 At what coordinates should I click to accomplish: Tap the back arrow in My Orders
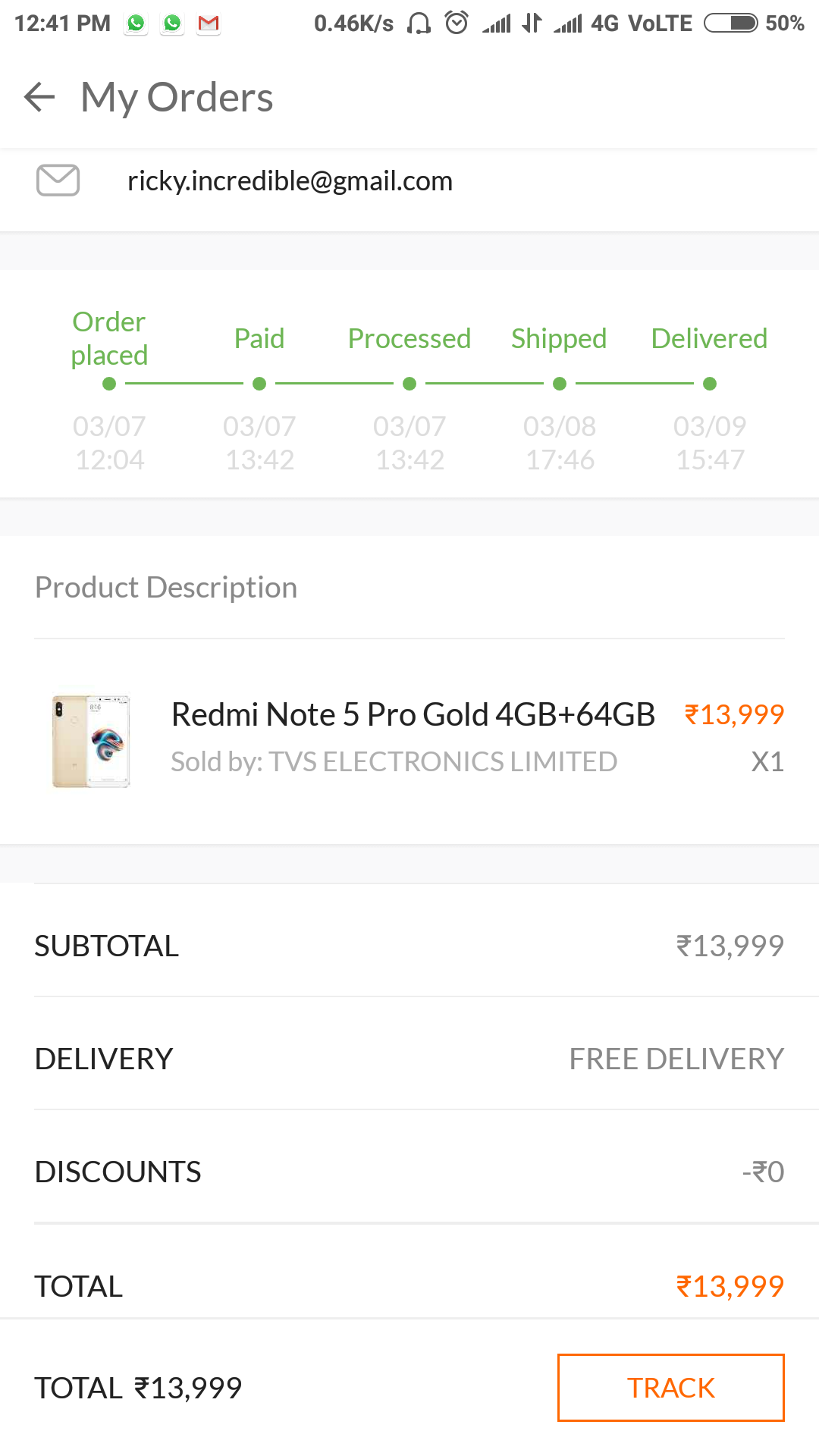[x=39, y=97]
